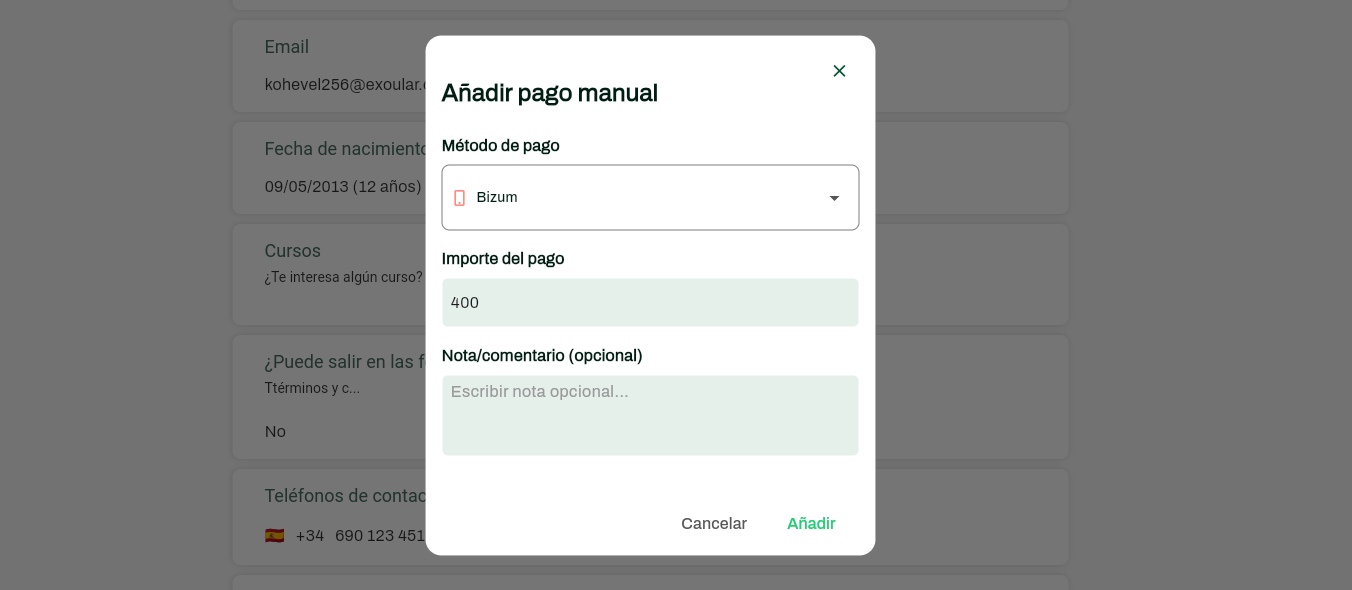Viewport: 1352px width, 590px height.
Task: Expand the payment method dropdown arrow
Action: 833,198
